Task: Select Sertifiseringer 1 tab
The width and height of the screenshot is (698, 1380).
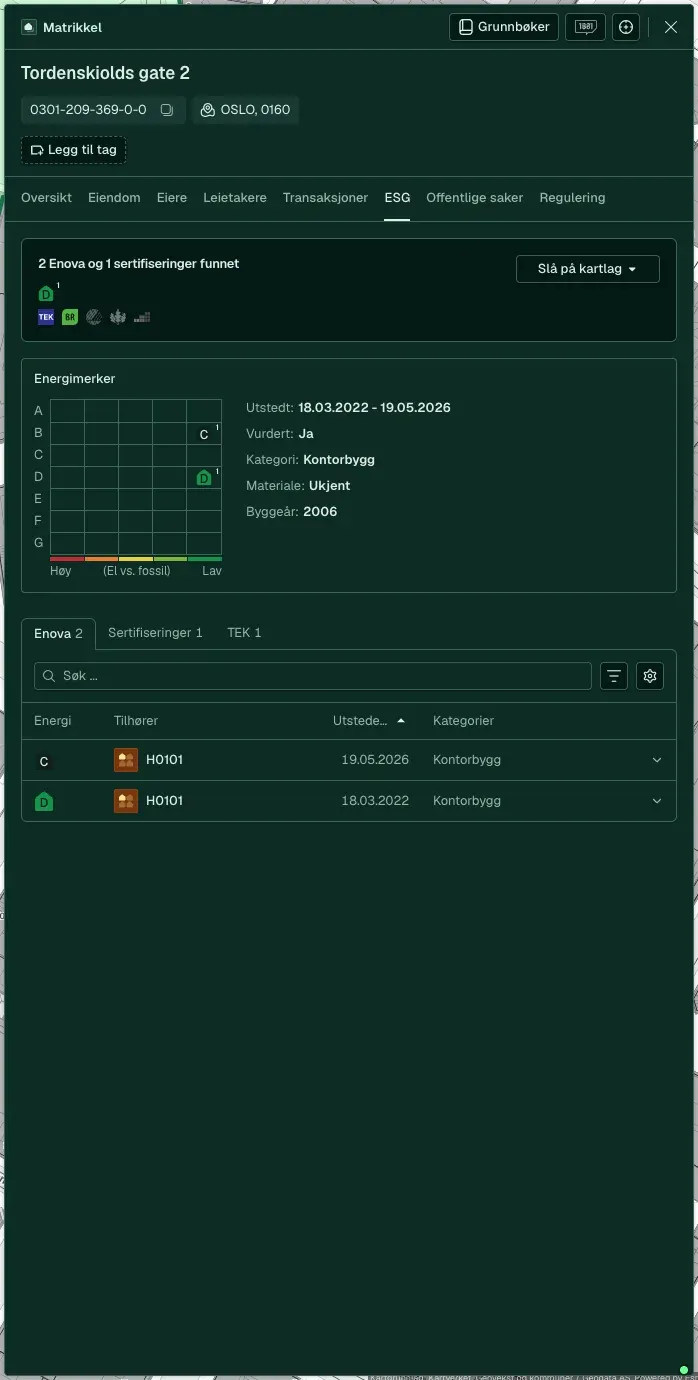Action: 155,633
